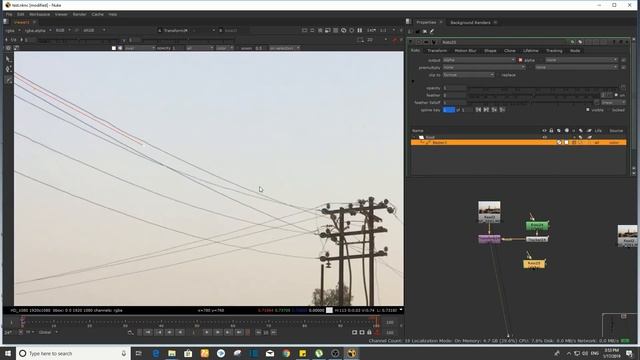Open the Edit menu
Image resolution: width=640 pixels, height=360 pixels.
(20, 14)
